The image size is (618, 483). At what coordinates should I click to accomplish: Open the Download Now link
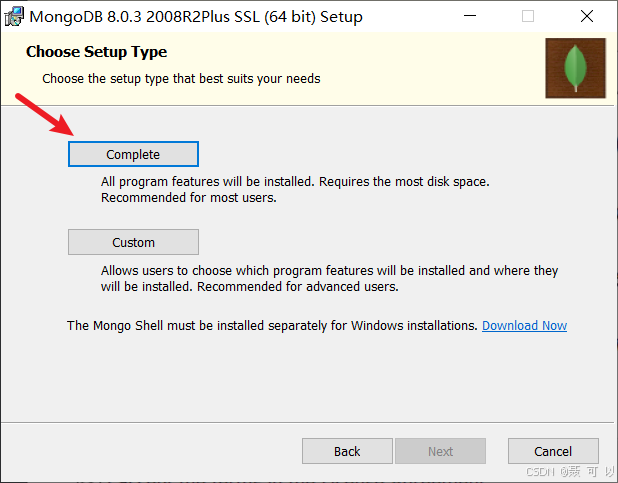point(524,326)
